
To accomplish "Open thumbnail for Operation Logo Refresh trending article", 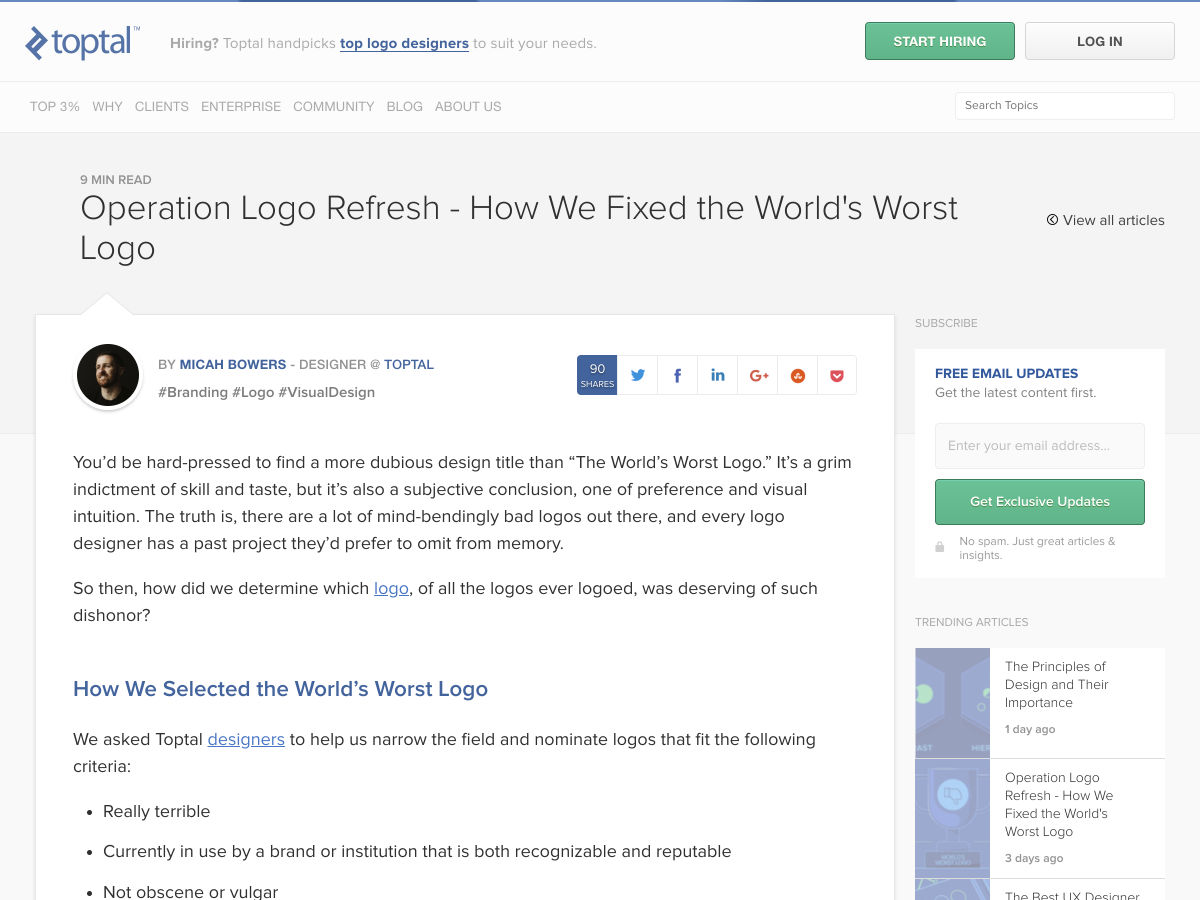I will pos(952,818).
